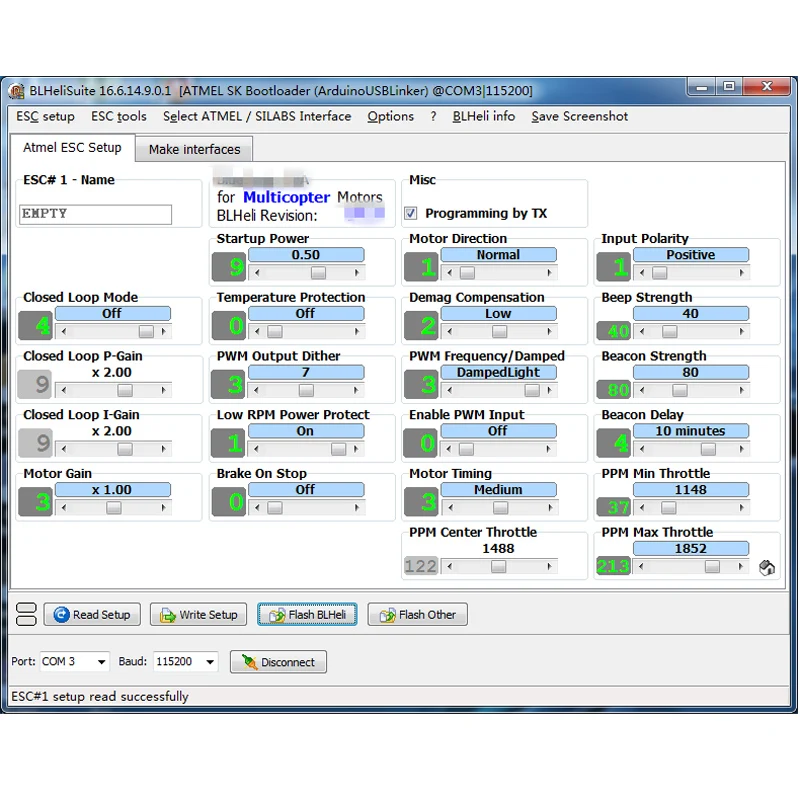This screenshot has height=800, width=800.
Task: Click the Closed Loop P-Gain value box showing 9
Action: (x=35, y=384)
